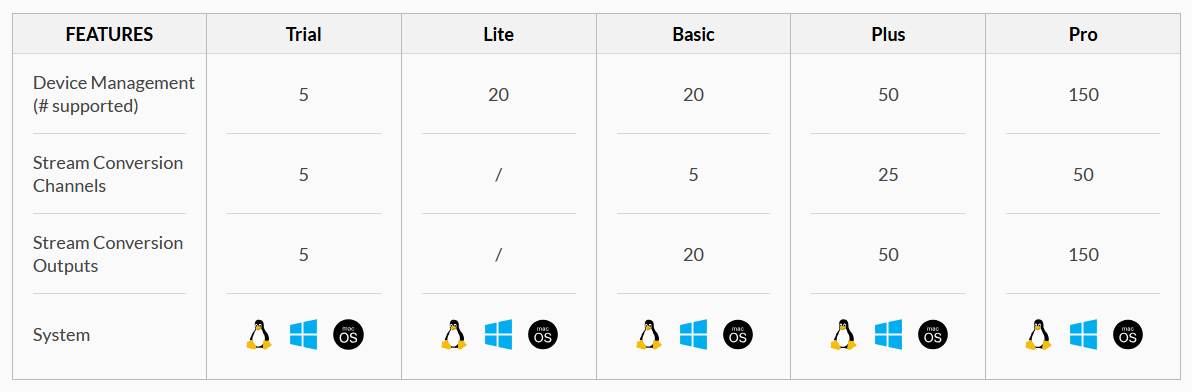Click the Windows logo in the Lite column
The height and width of the screenshot is (392, 1192).
499,334
